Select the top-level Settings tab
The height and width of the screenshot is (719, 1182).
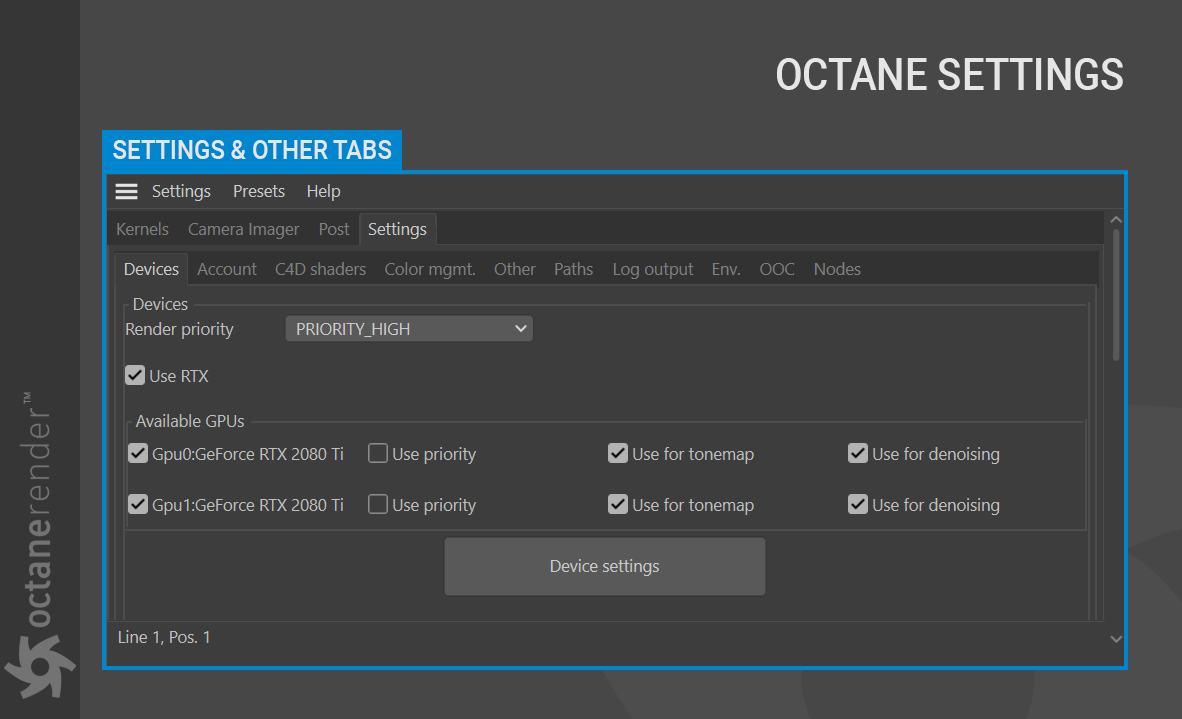[397, 229]
